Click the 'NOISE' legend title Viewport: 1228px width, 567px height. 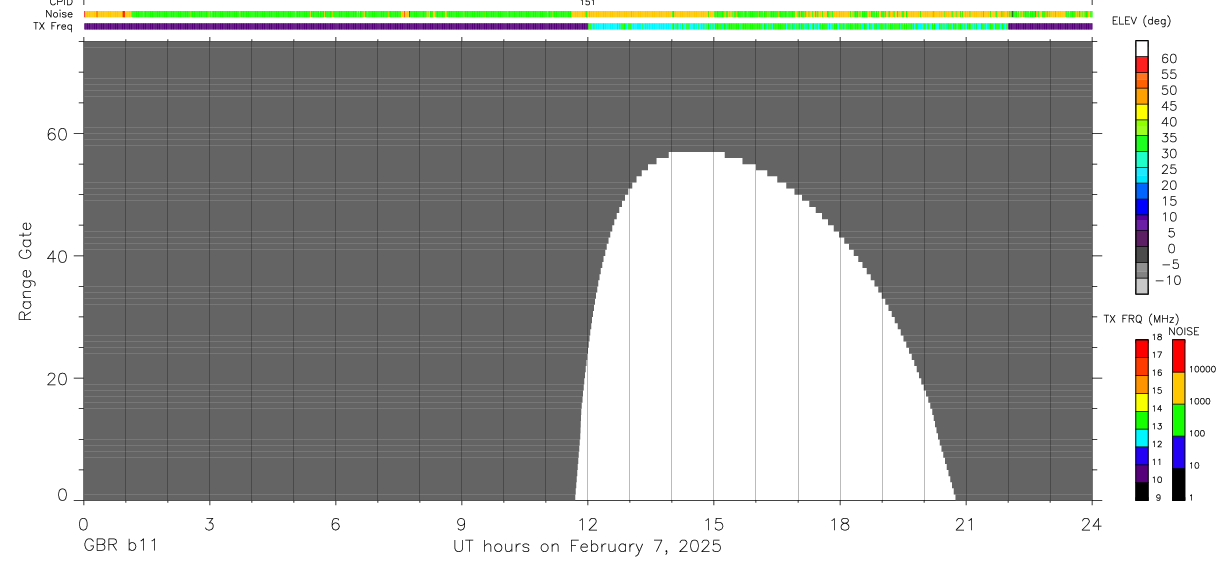coord(1183,331)
